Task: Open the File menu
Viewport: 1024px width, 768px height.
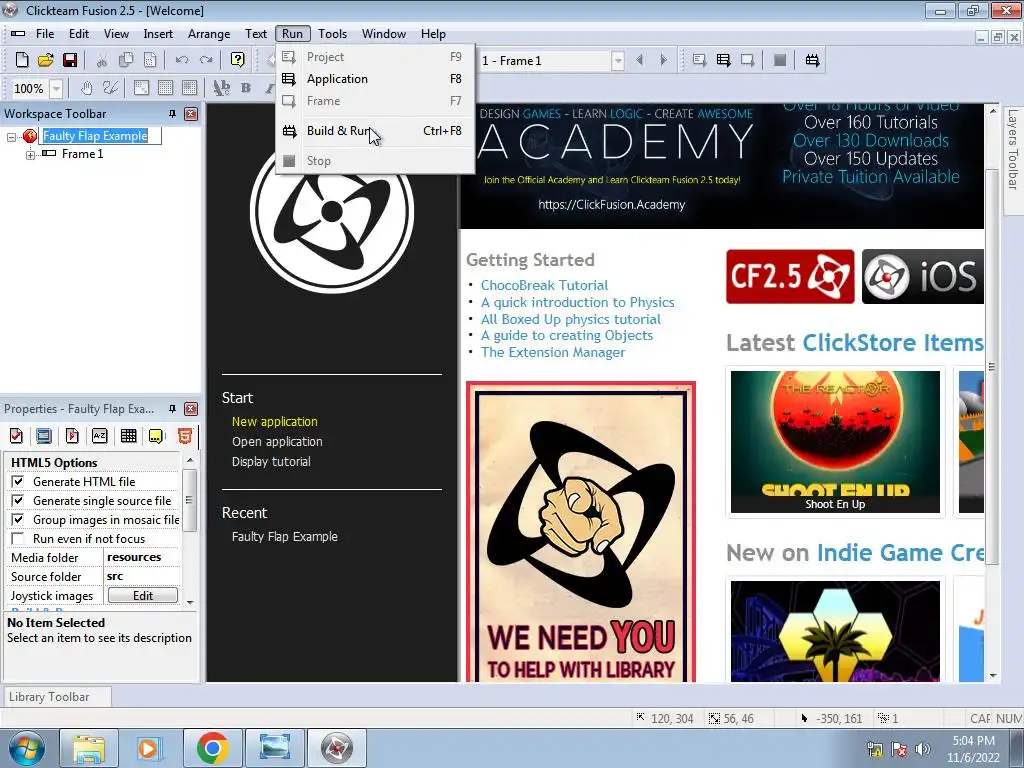Action: point(45,34)
